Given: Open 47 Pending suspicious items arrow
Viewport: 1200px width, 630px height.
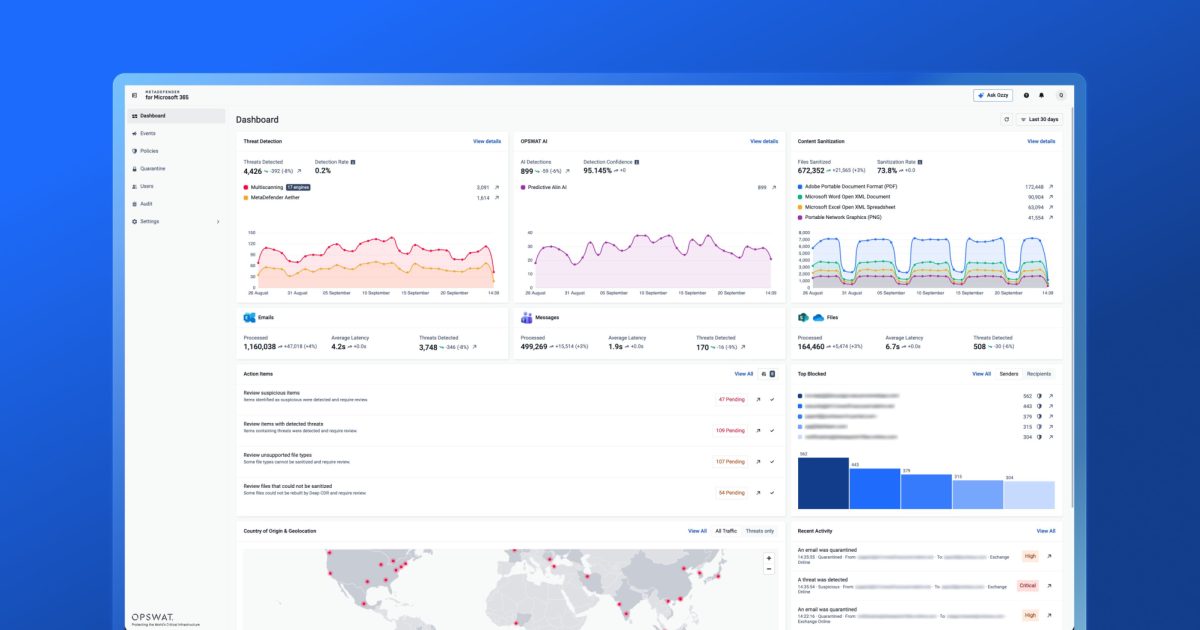Looking at the screenshot, I should [757, 399].
